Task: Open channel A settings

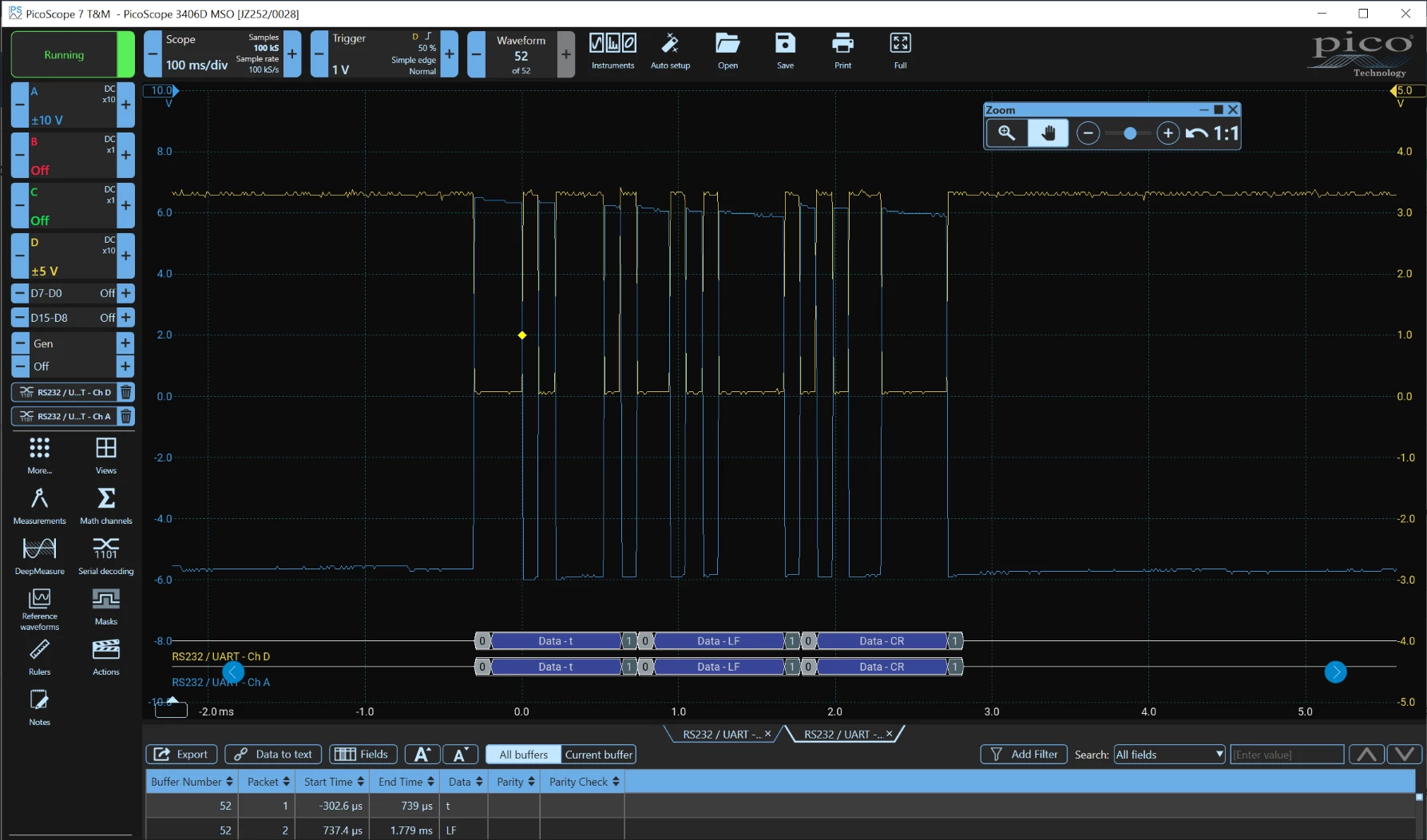Action: point(73,105)
